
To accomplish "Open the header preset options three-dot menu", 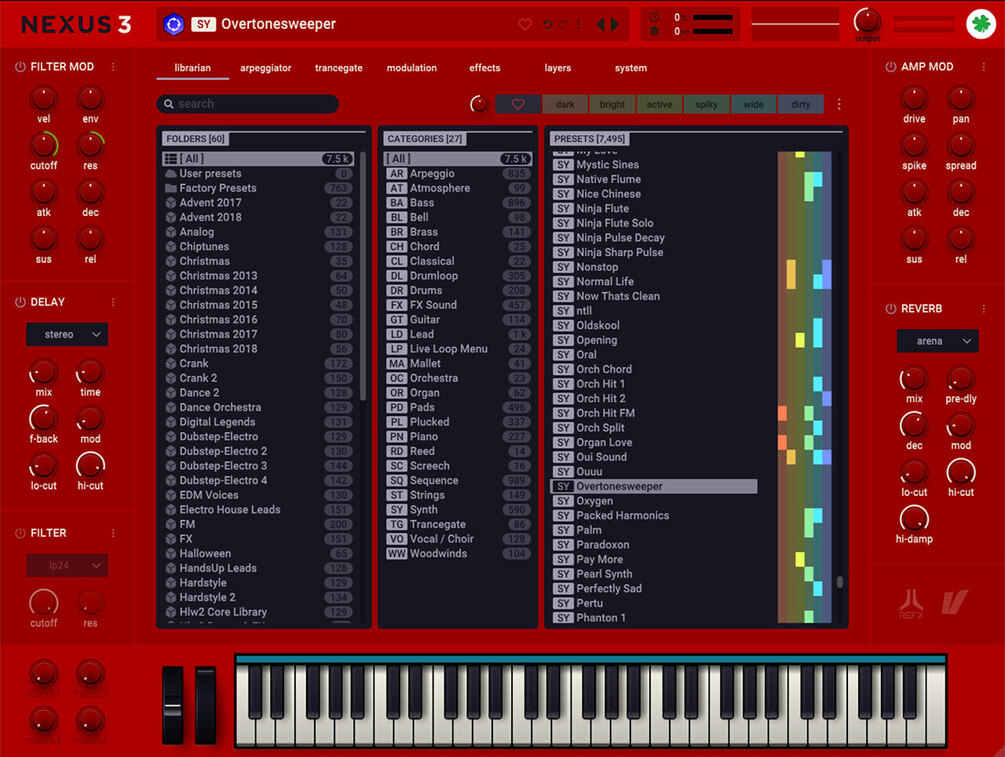I will [x=579, y=24].
